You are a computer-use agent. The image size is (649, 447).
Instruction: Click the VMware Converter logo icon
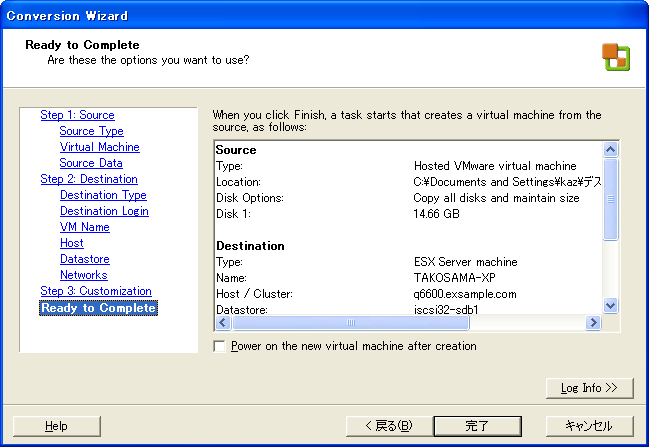pyautogui.click(x=616, y=57)
